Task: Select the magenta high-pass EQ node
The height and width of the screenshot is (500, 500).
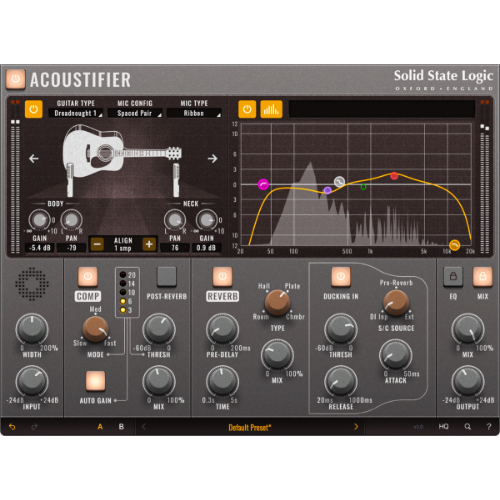Action: (x=263, y=184)
